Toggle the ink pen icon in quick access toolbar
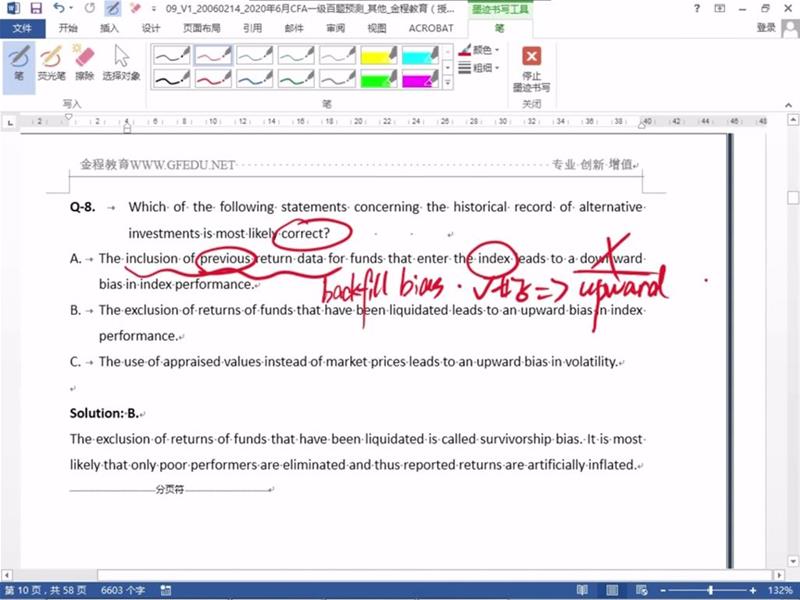The height and width of the screenshot is (600, 800). 113,8
